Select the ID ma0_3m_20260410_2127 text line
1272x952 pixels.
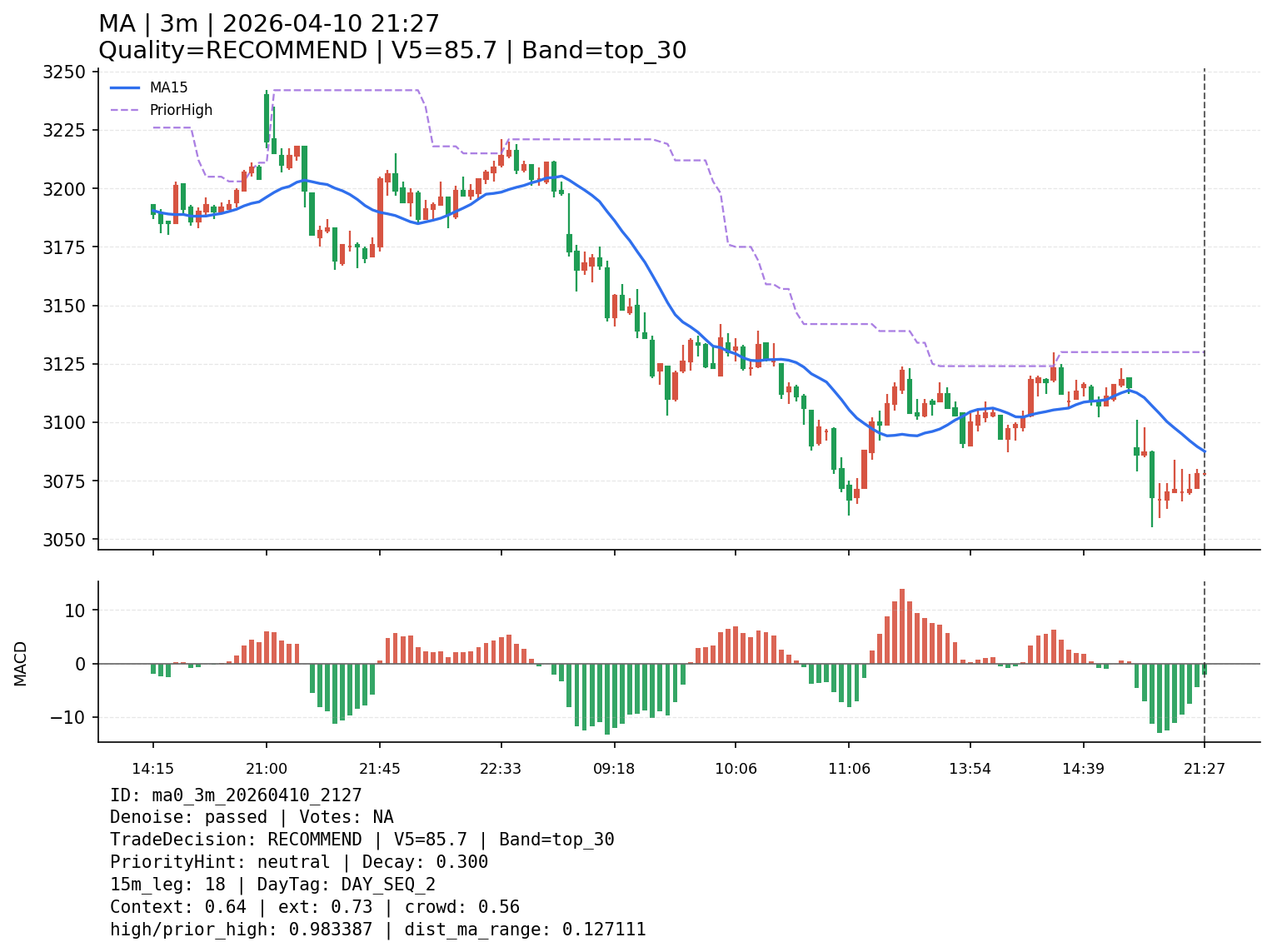click(236, 795)
